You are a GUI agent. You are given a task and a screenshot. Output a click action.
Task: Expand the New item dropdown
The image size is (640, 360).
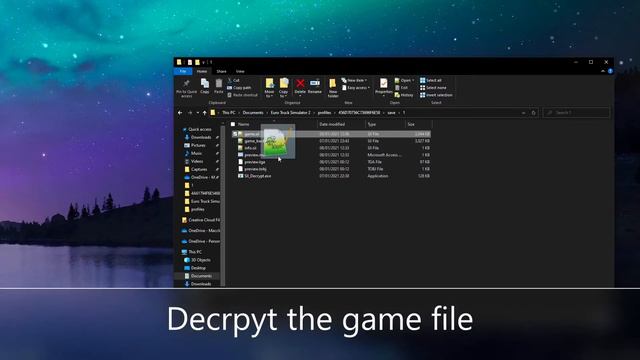pyautogui.click(x=354, y=80)
